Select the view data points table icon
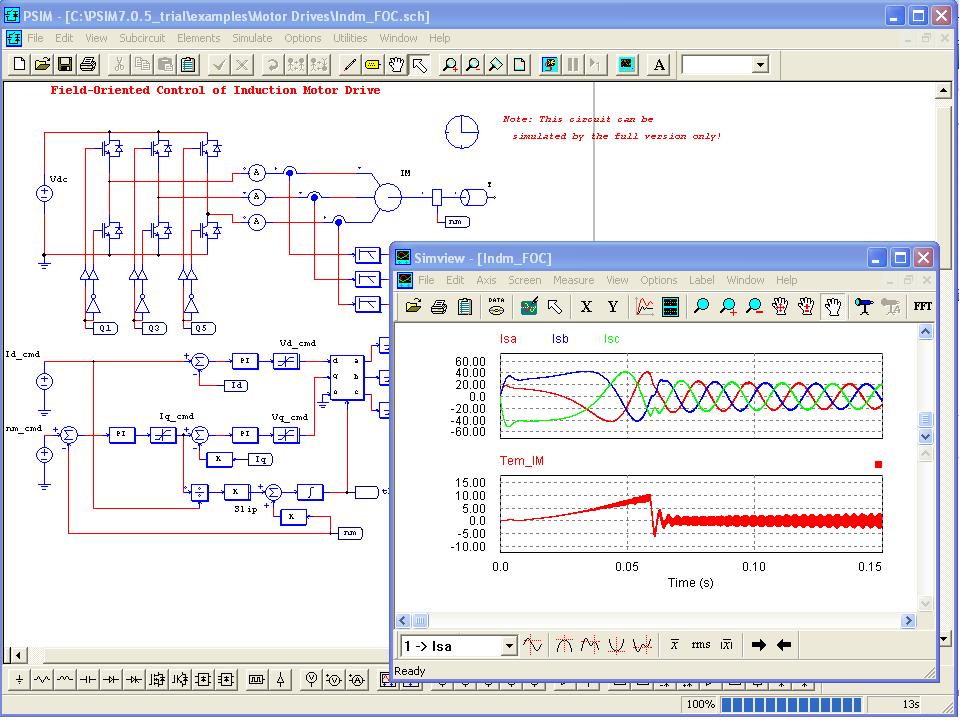 [670, 307]
